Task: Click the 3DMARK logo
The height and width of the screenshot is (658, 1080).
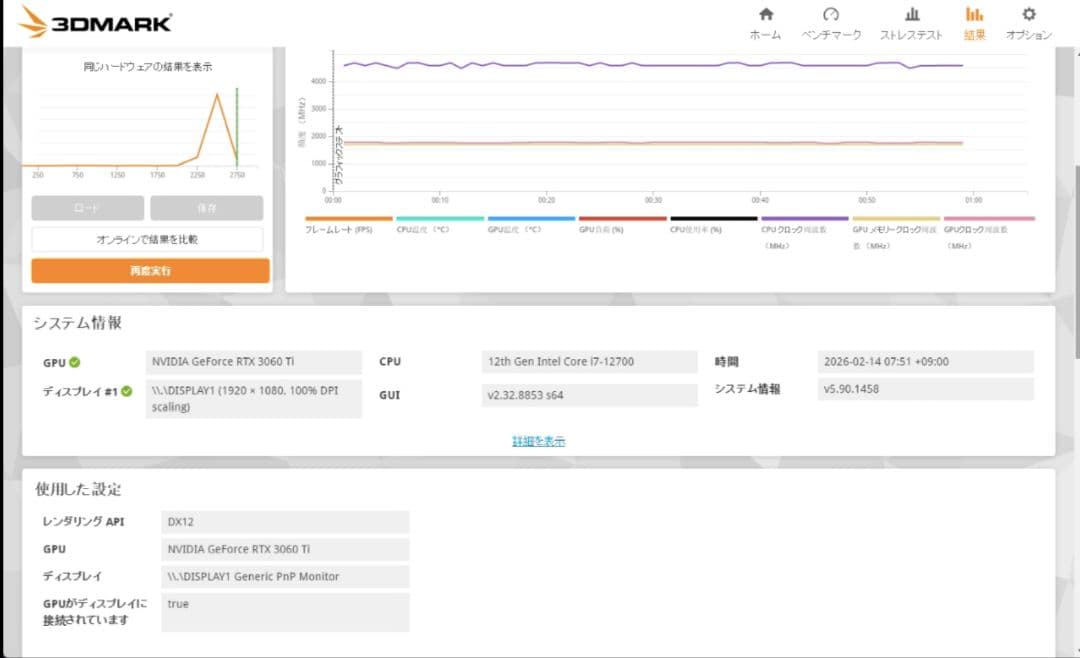Action: click(95, 18)
